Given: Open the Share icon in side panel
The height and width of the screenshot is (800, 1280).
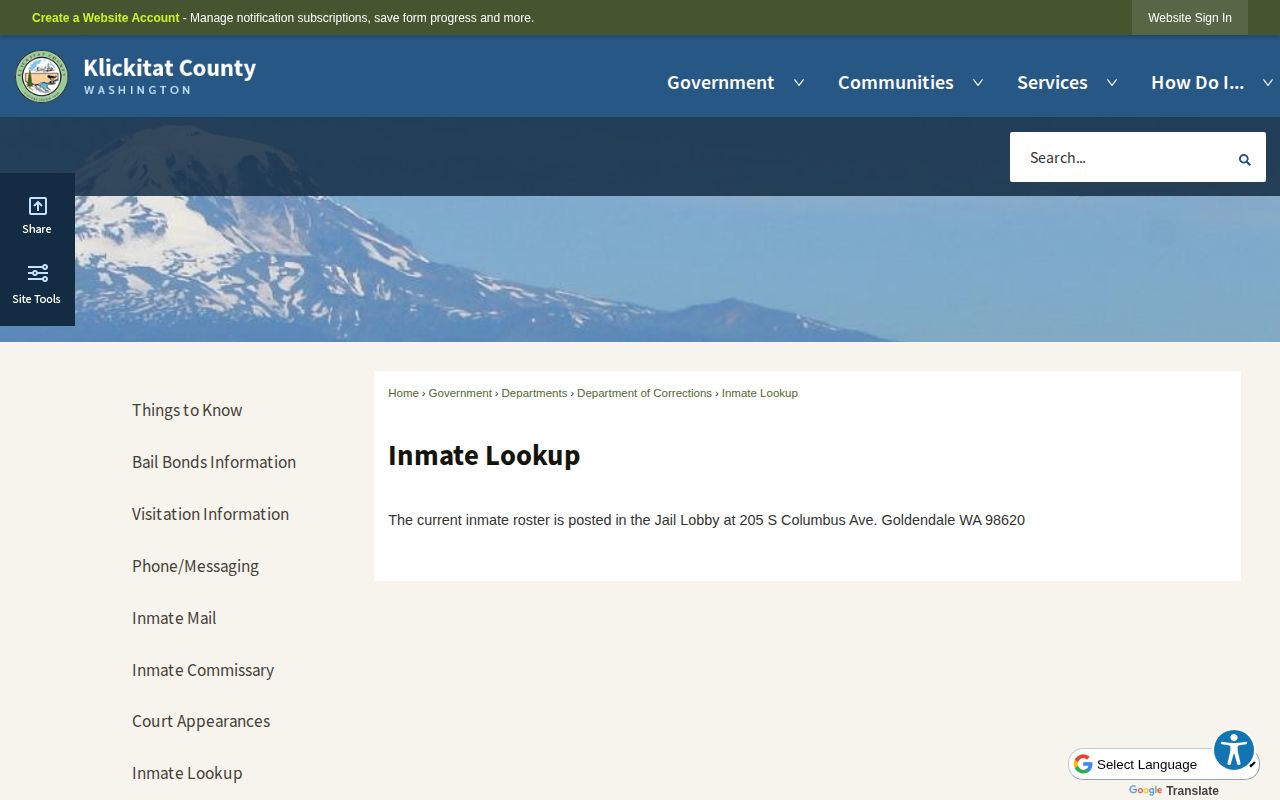Looking at the screenshot, I should (x=37, y=206).
